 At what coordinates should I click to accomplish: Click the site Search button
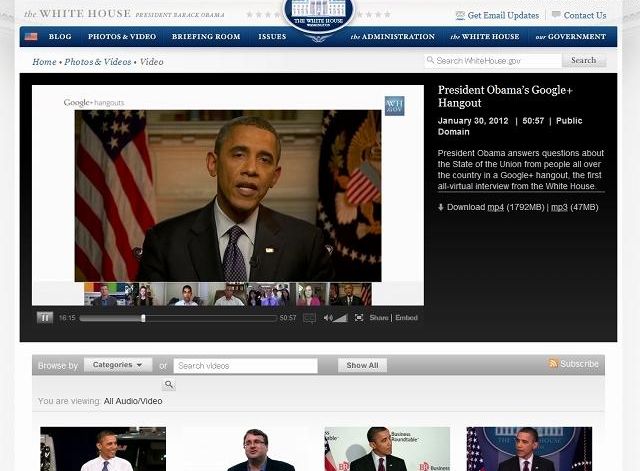tap(584, 61)
